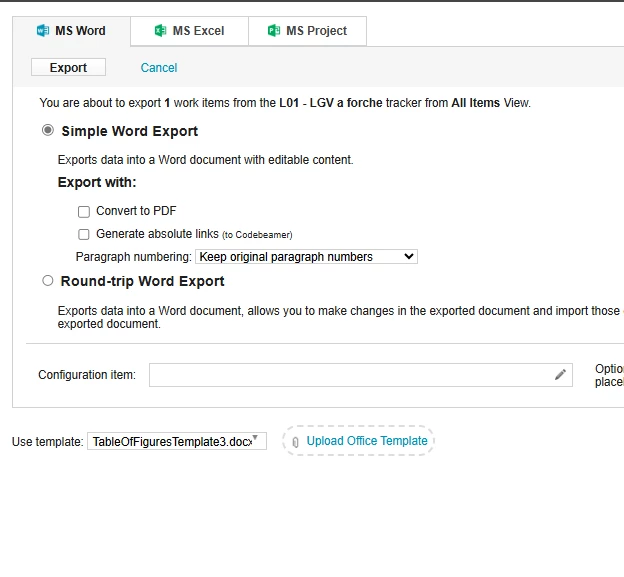The width and height of the screenshot is (624, 577).
Task: Cancel the export dialog
Action: click(x=159, y=68)
